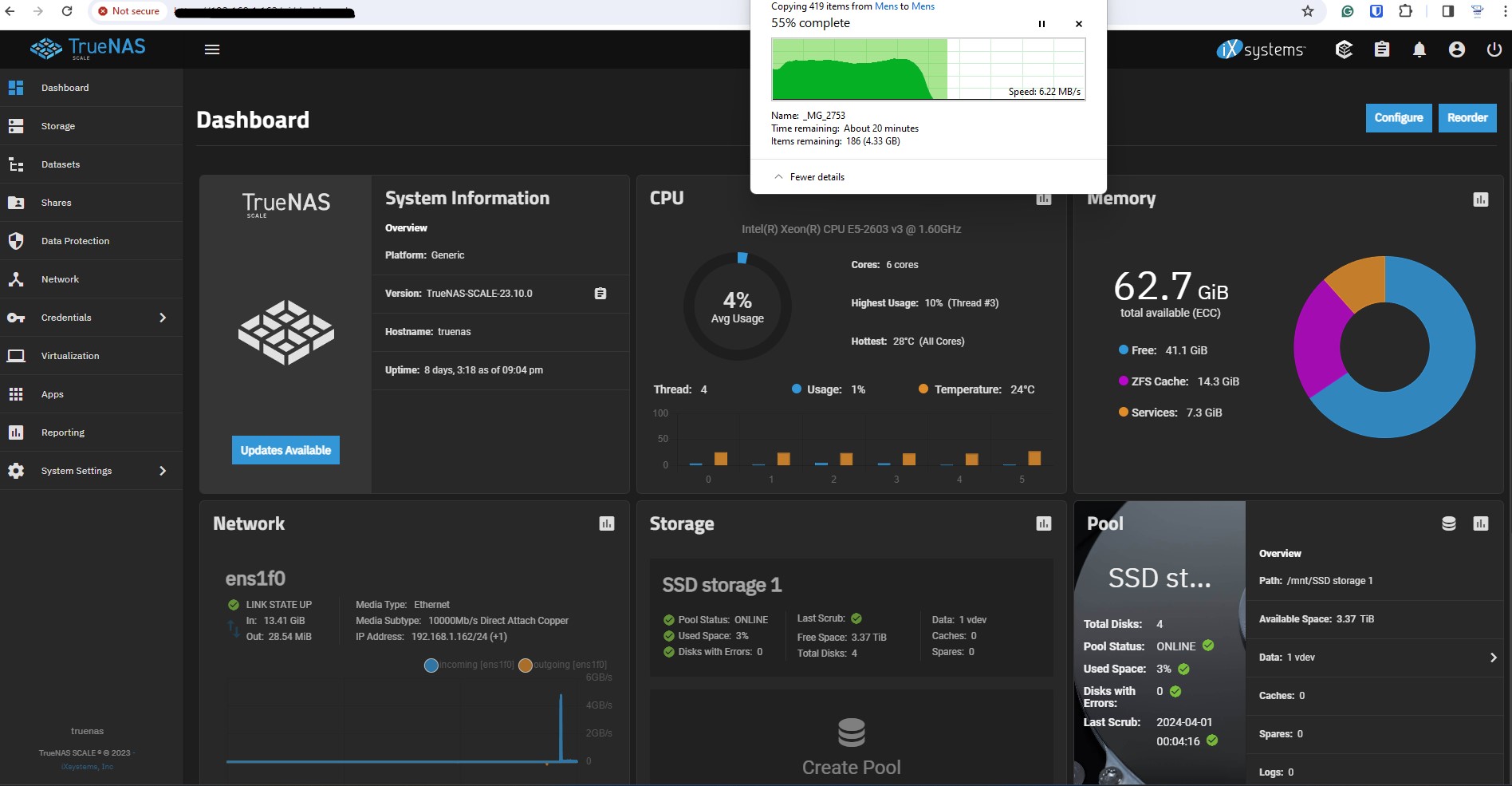
Task: Click the file copy progress graph
Action: click(927, 69)
